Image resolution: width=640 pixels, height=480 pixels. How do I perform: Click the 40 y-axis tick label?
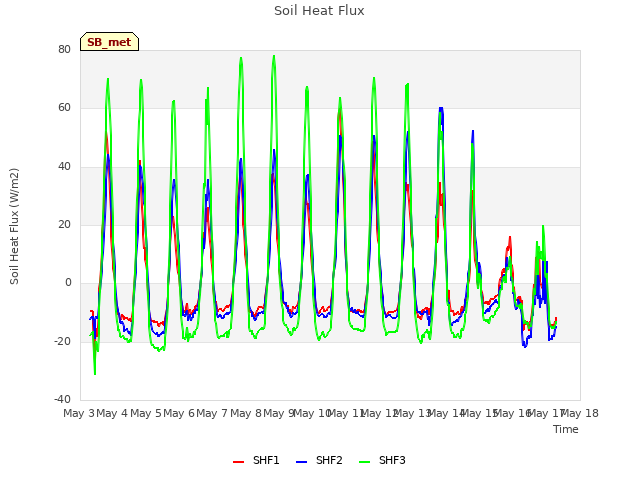tap(64, 166)
